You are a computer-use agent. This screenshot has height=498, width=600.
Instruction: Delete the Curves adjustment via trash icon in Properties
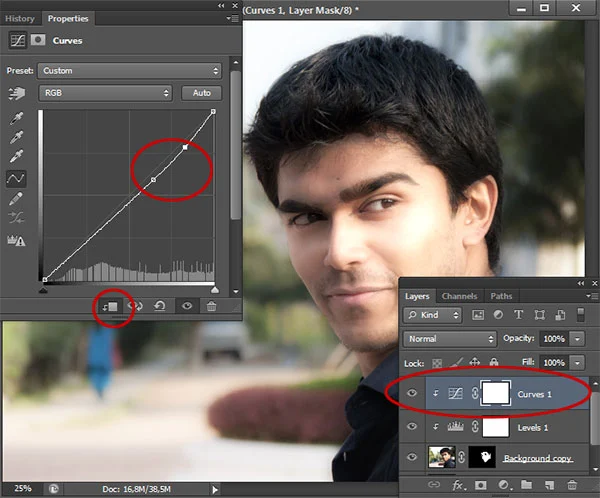coord(211,306)
